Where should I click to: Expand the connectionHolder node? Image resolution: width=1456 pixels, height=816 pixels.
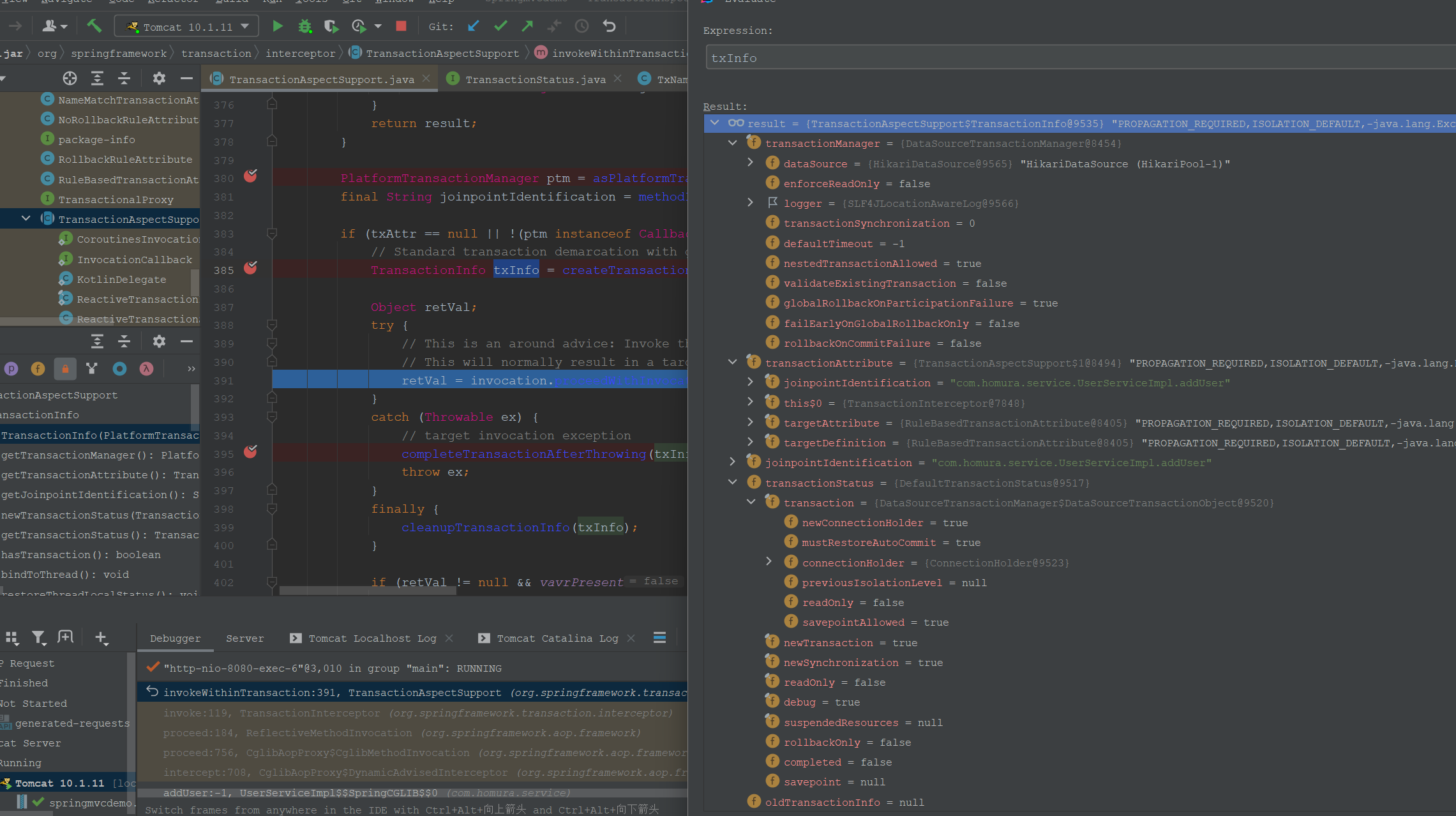[x=769, y=562]
